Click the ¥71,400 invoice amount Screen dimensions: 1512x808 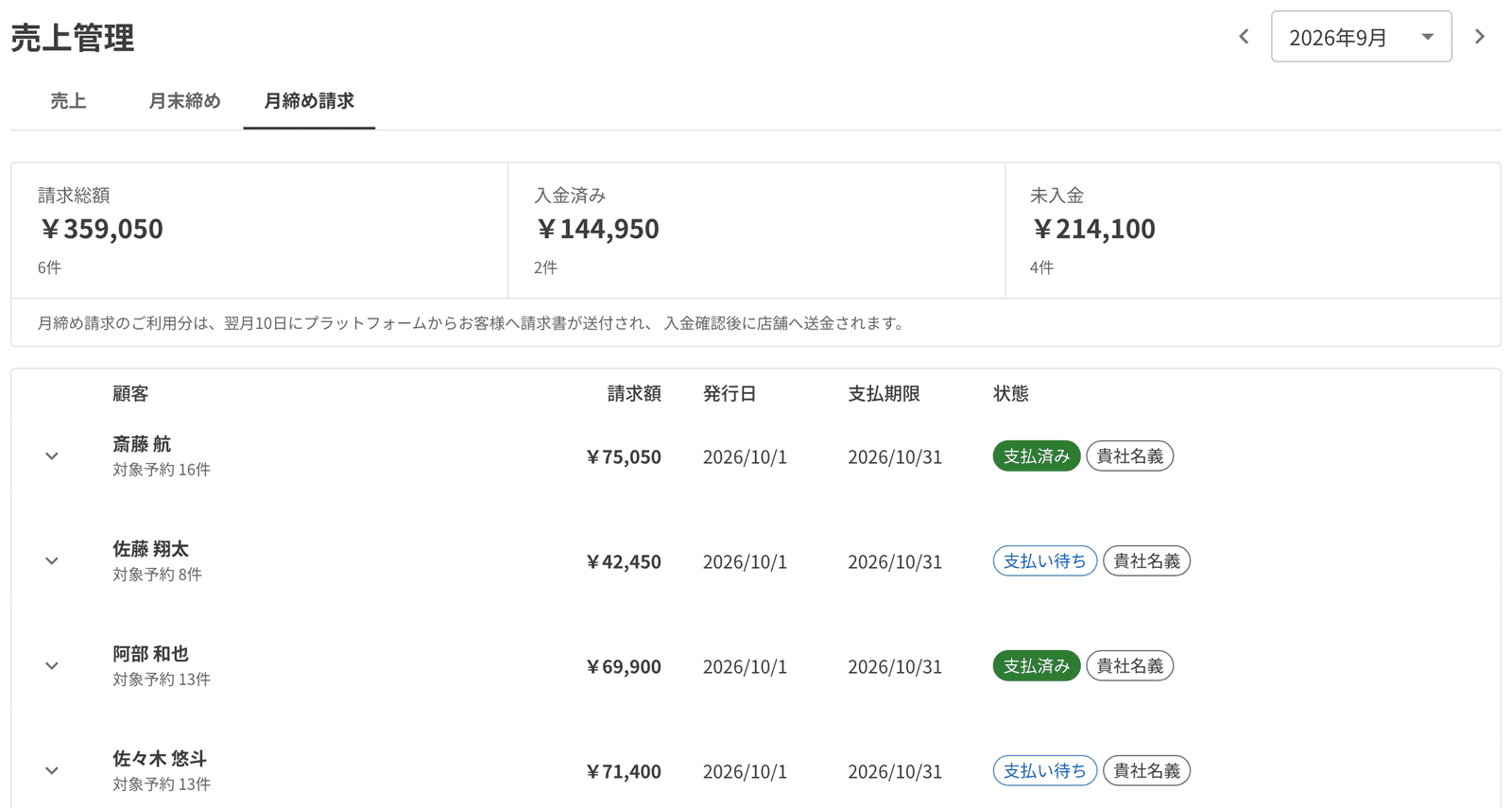624,772
